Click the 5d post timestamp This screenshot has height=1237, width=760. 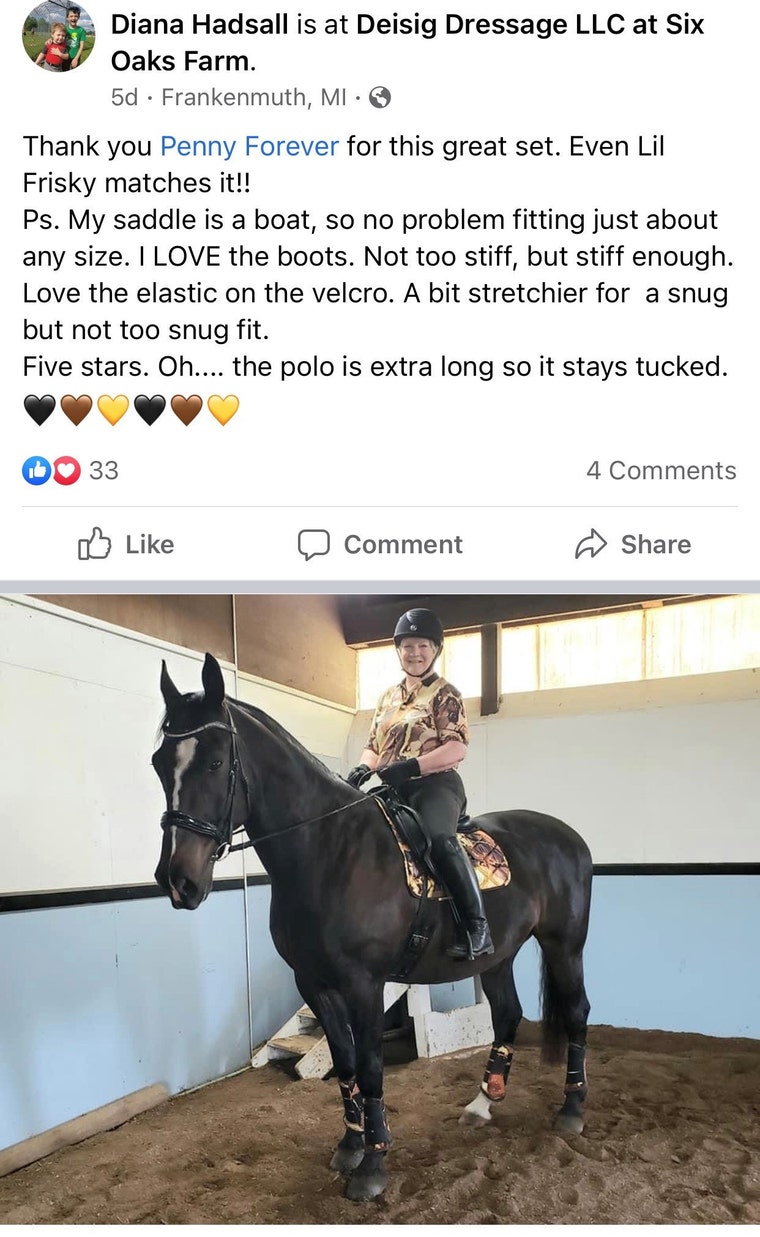coord(124,98)
